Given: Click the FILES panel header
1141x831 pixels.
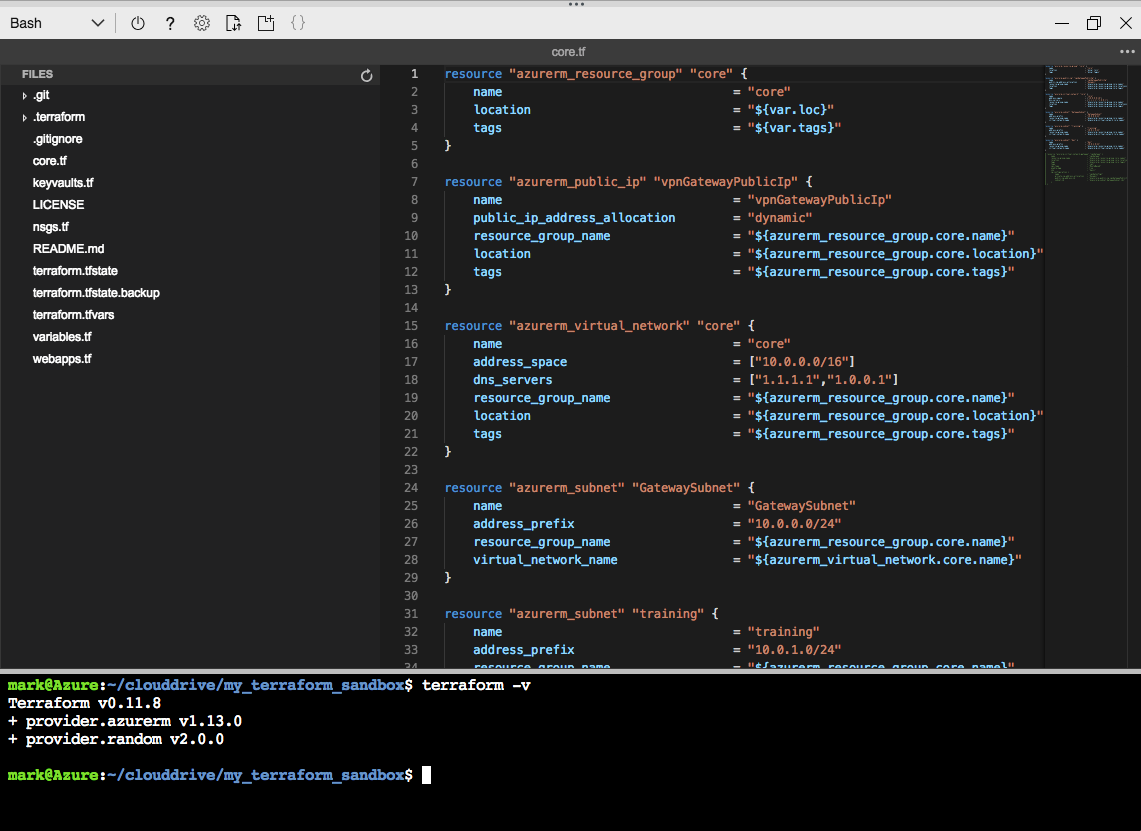Looking at the screenshot, I should tap(37, 74).
